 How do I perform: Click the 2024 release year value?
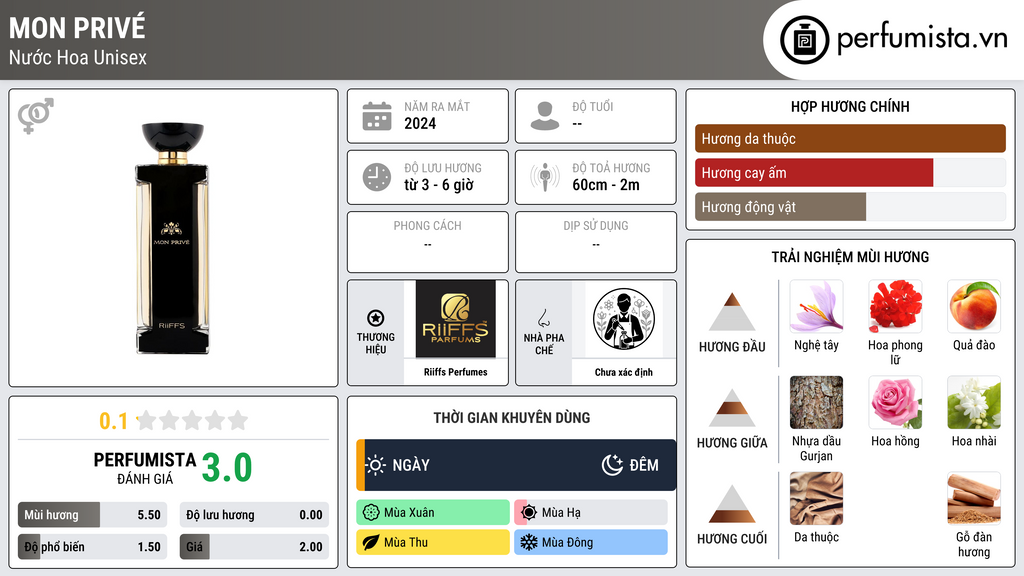point(420,123)
